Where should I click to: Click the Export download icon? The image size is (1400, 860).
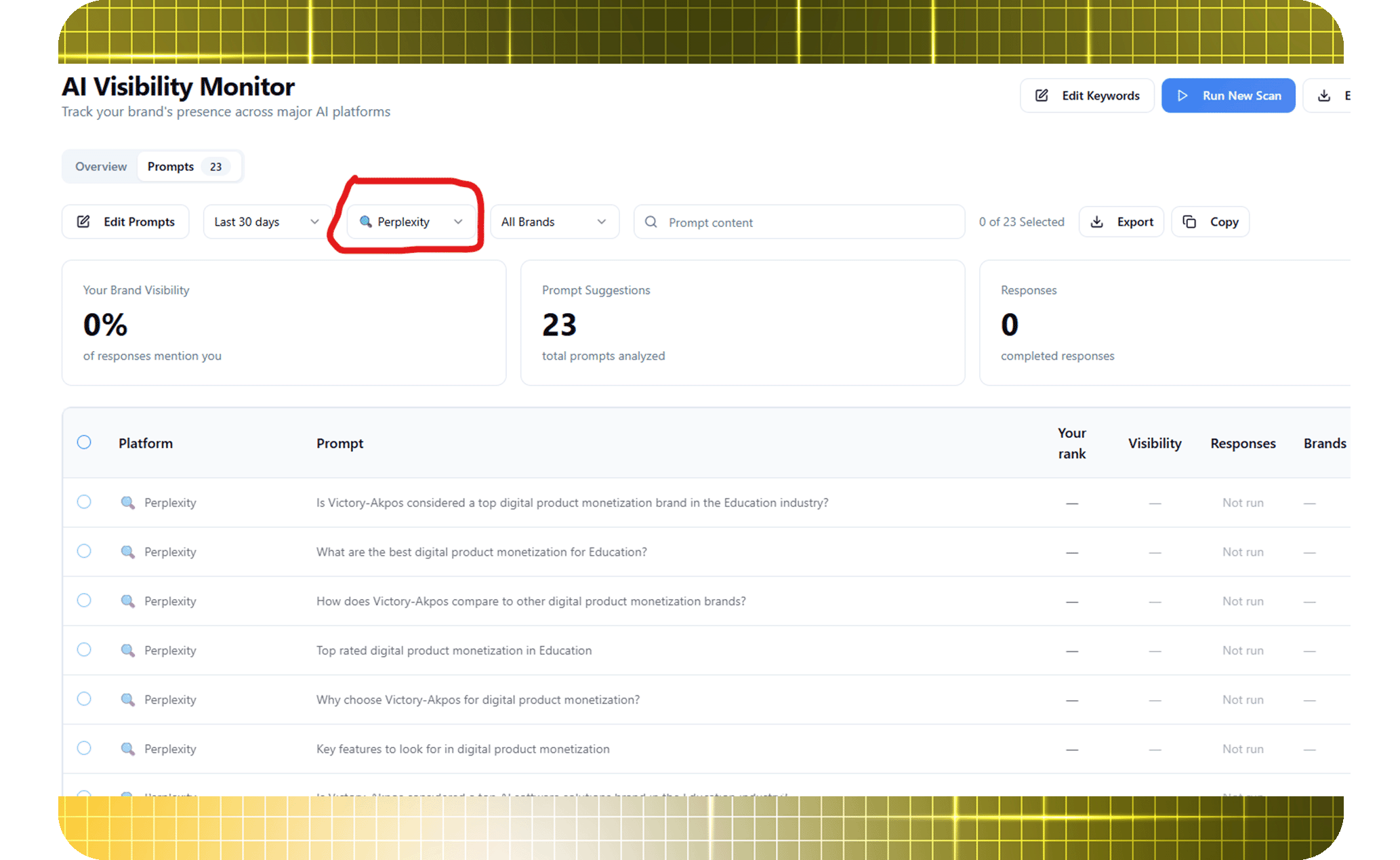click(1097, 222)
